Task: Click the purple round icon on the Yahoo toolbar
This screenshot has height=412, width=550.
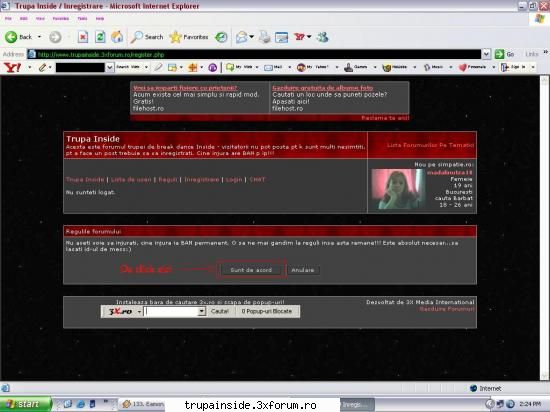Action: pyautogui.click(x=213, y=67)
